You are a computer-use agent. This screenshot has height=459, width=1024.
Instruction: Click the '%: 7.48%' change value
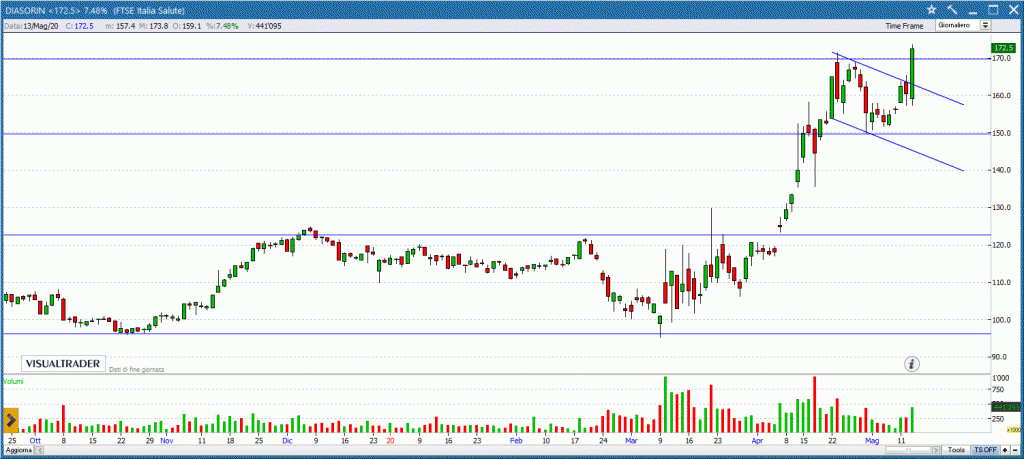click(222, 26)
